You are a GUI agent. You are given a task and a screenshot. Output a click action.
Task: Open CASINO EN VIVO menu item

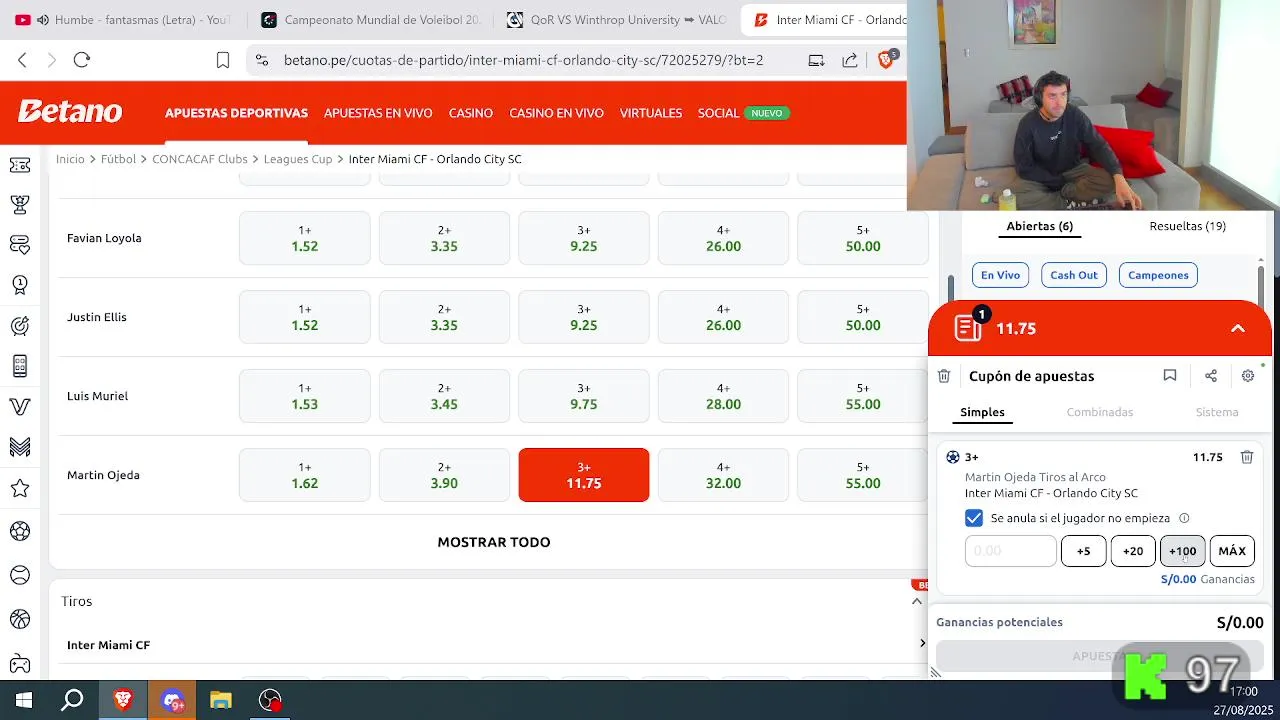556,113
